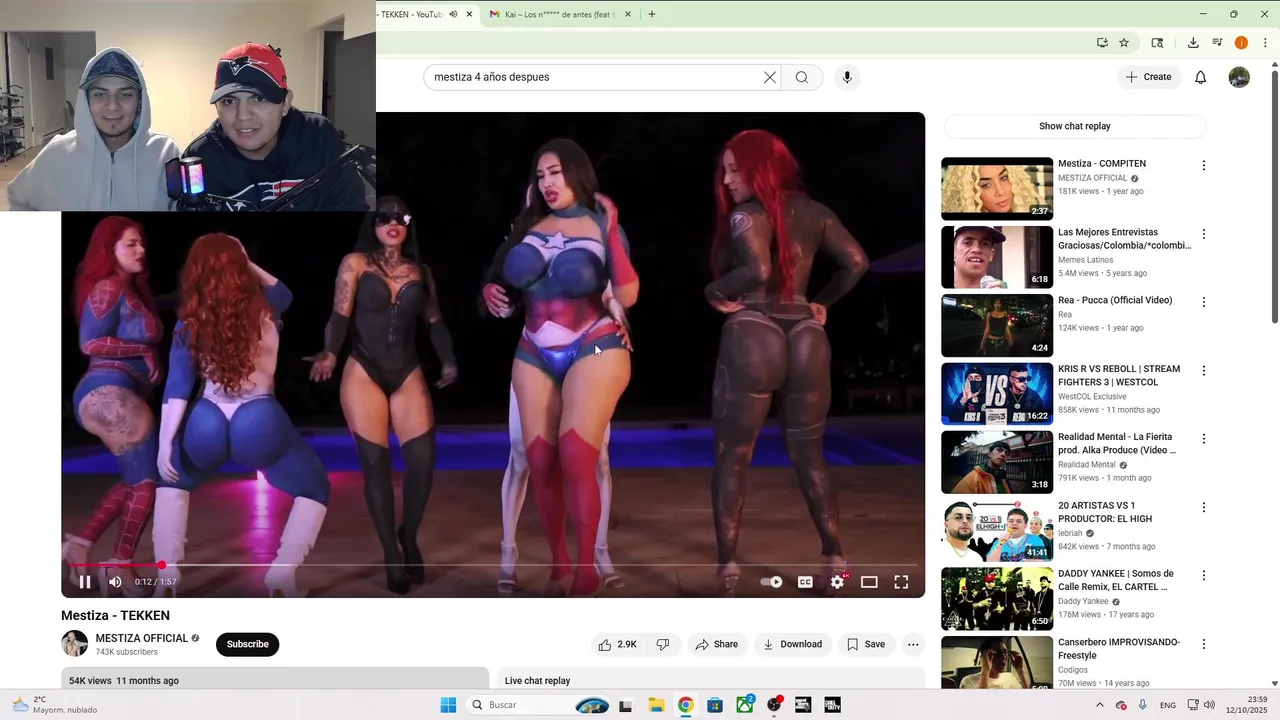The width and height of the screenshot is (1280, 720).
Task: Open Xbox app from taskbar
Action: click(x=745, y=705)
